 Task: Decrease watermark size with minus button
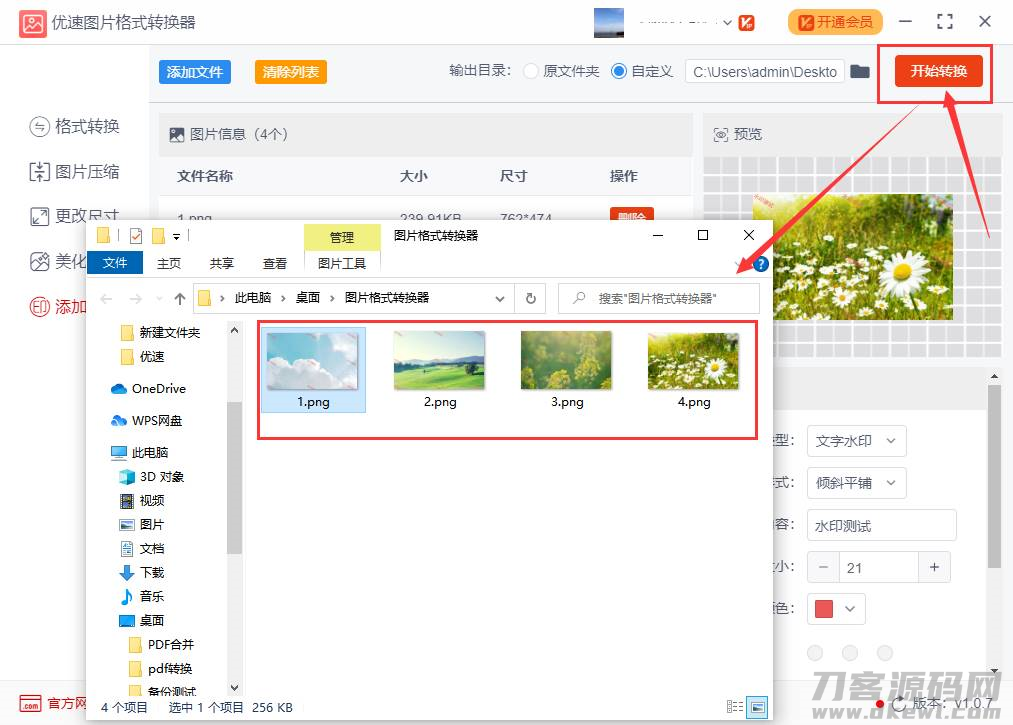tap(823, 567)
